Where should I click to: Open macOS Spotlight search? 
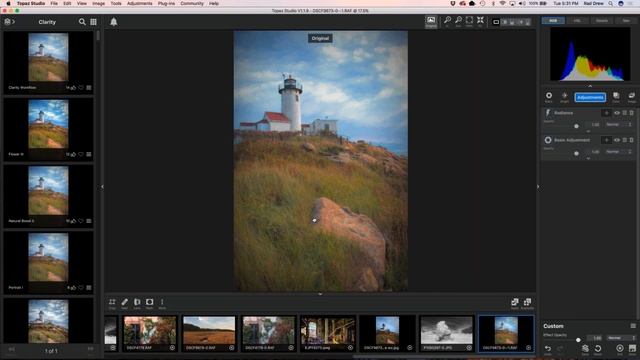click(611, 3)
